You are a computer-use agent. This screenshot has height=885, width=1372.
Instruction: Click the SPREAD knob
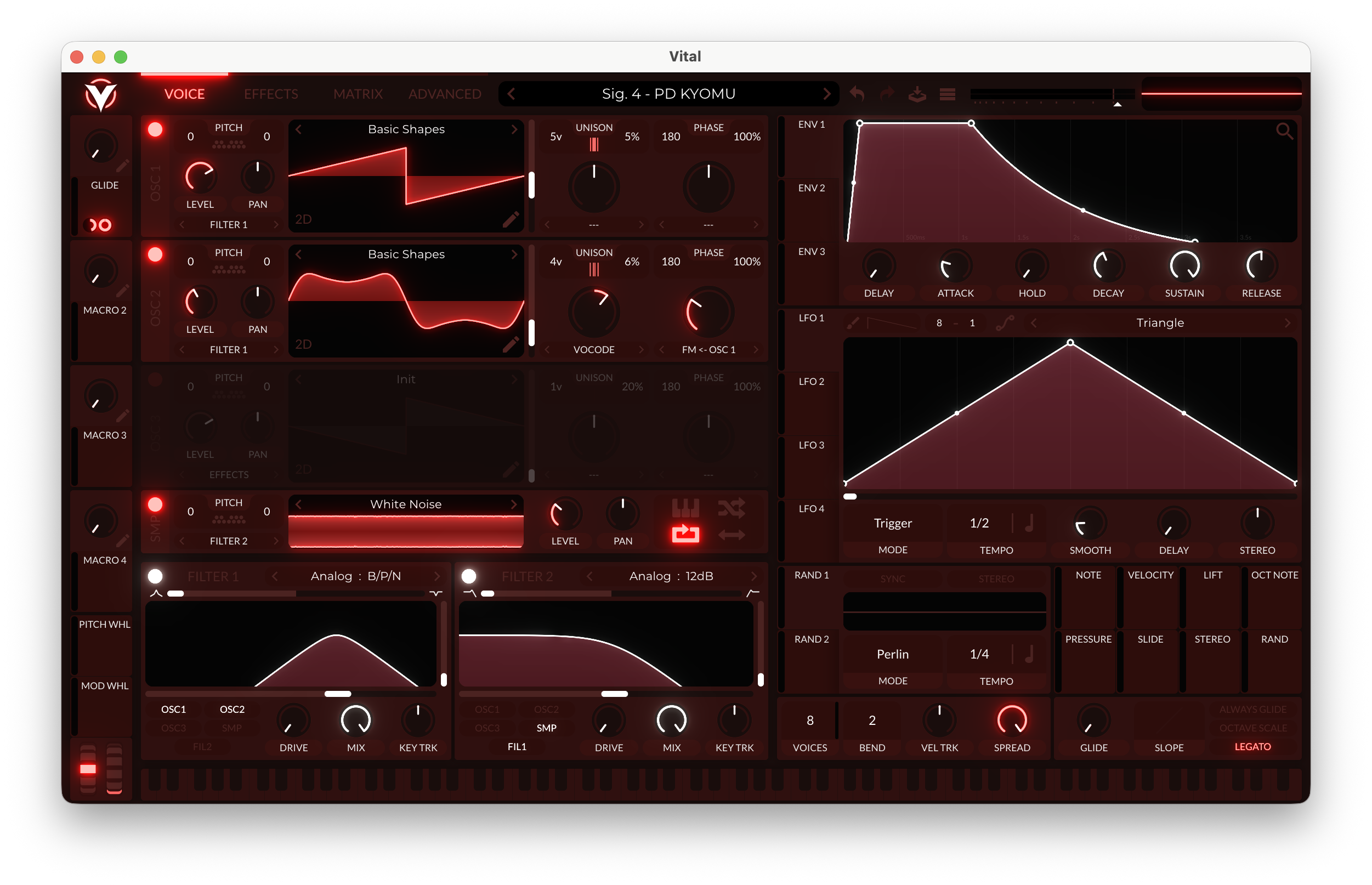point(1012,720)
